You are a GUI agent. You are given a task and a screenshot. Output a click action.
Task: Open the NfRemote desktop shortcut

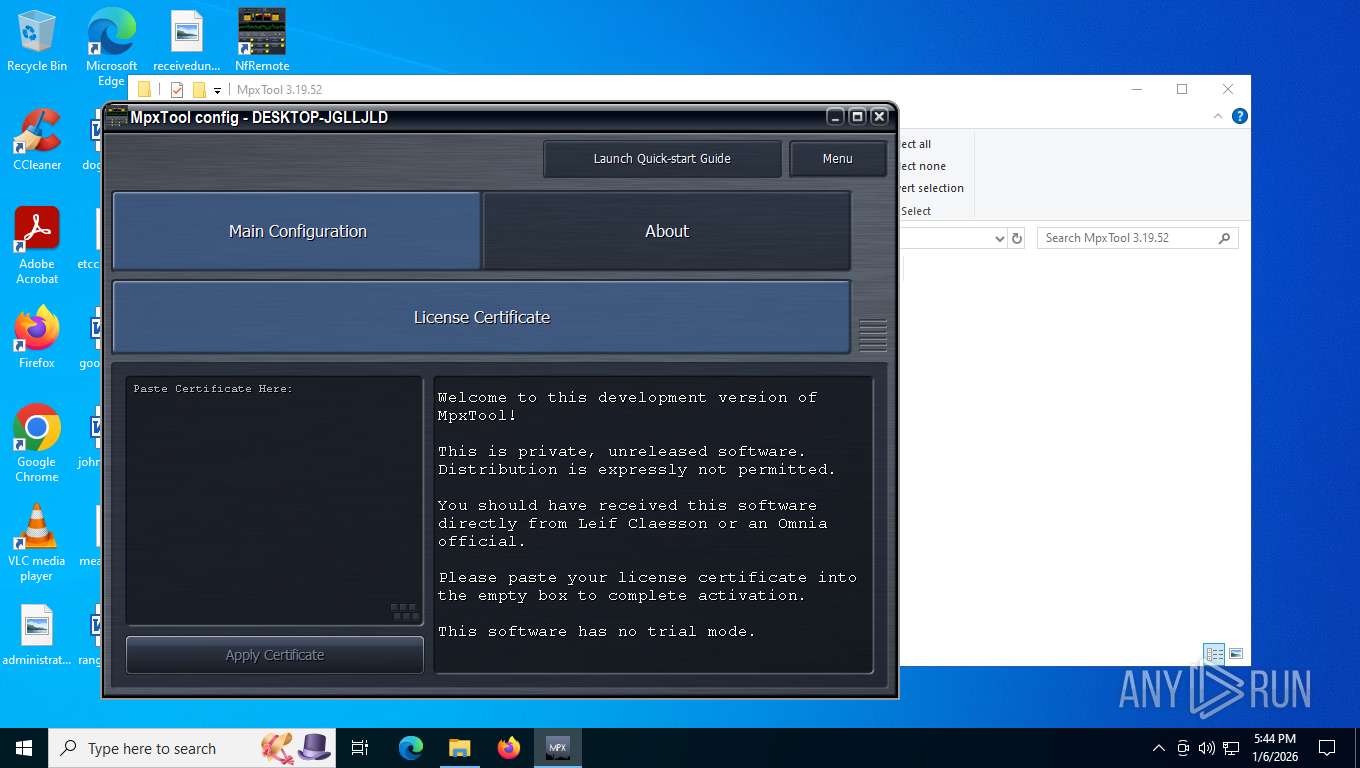pos(262,41)
